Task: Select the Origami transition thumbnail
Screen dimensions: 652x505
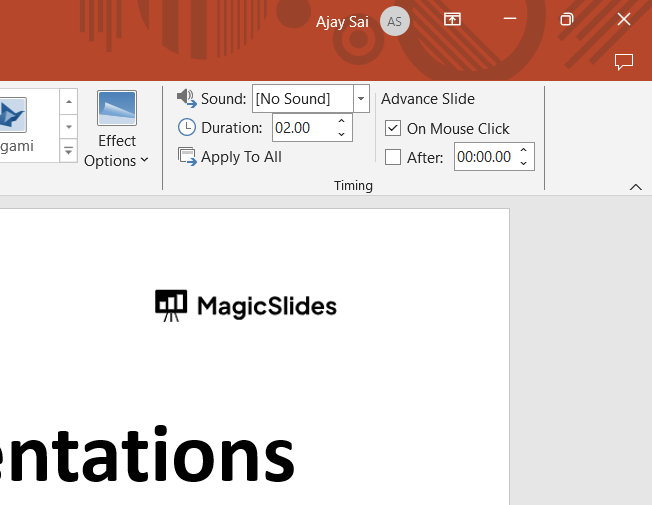Action: [13, 115]
